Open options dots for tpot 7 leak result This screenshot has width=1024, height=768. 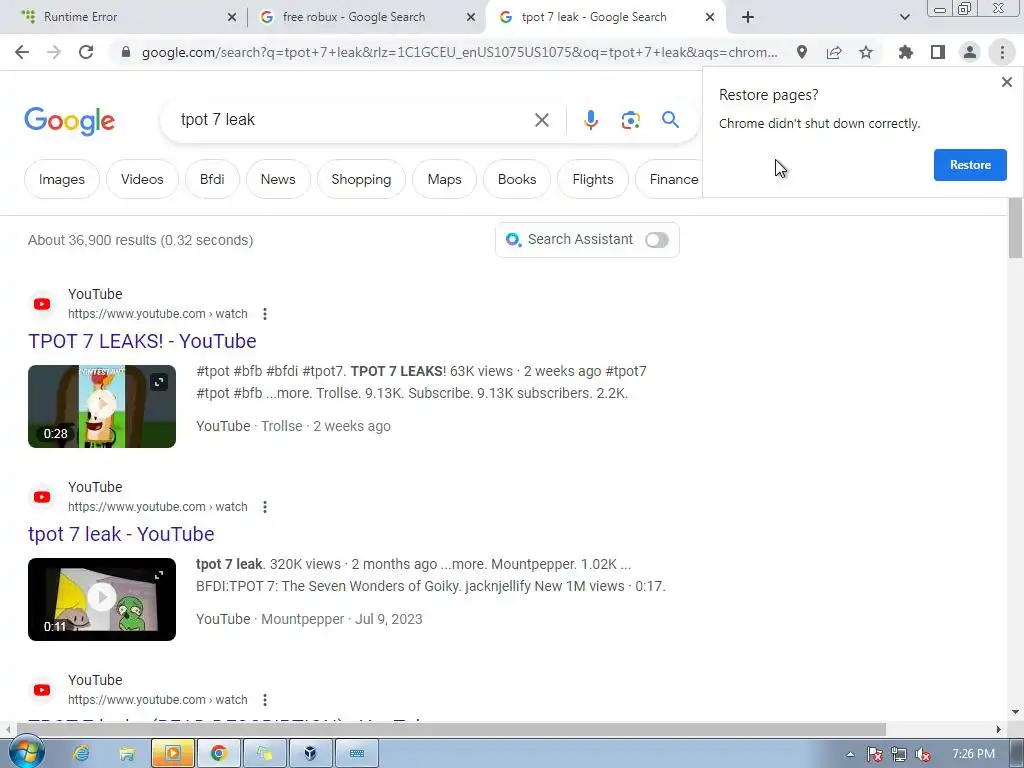(x=264, y=507)
